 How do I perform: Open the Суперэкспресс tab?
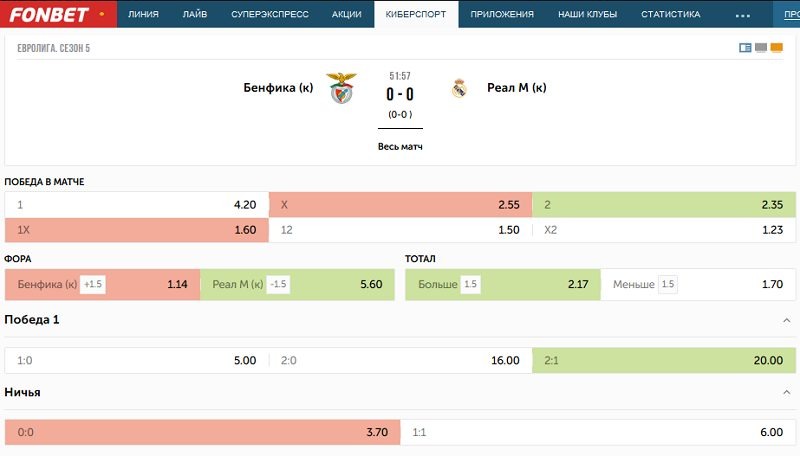click(x=269, y=15)
